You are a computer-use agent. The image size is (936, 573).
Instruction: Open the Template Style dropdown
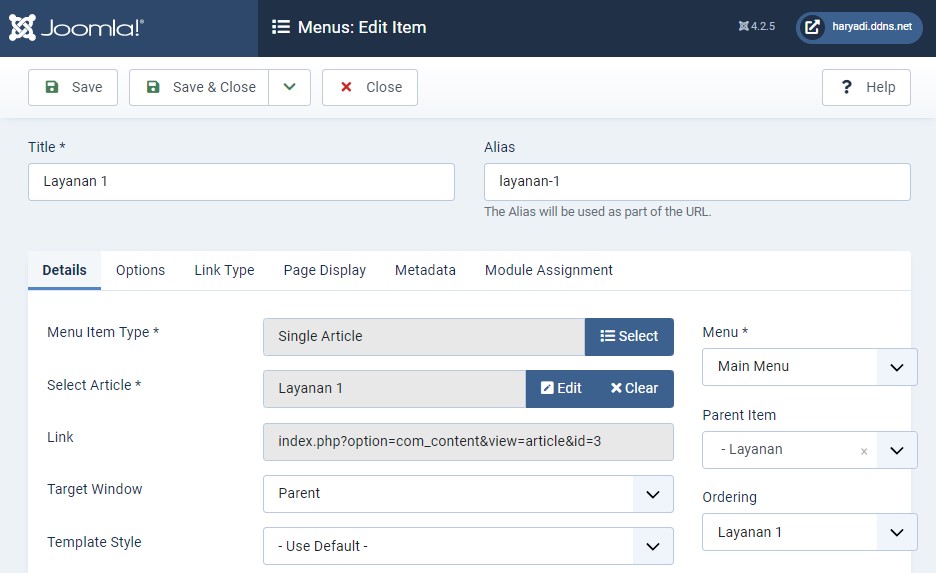coord(652,546)
